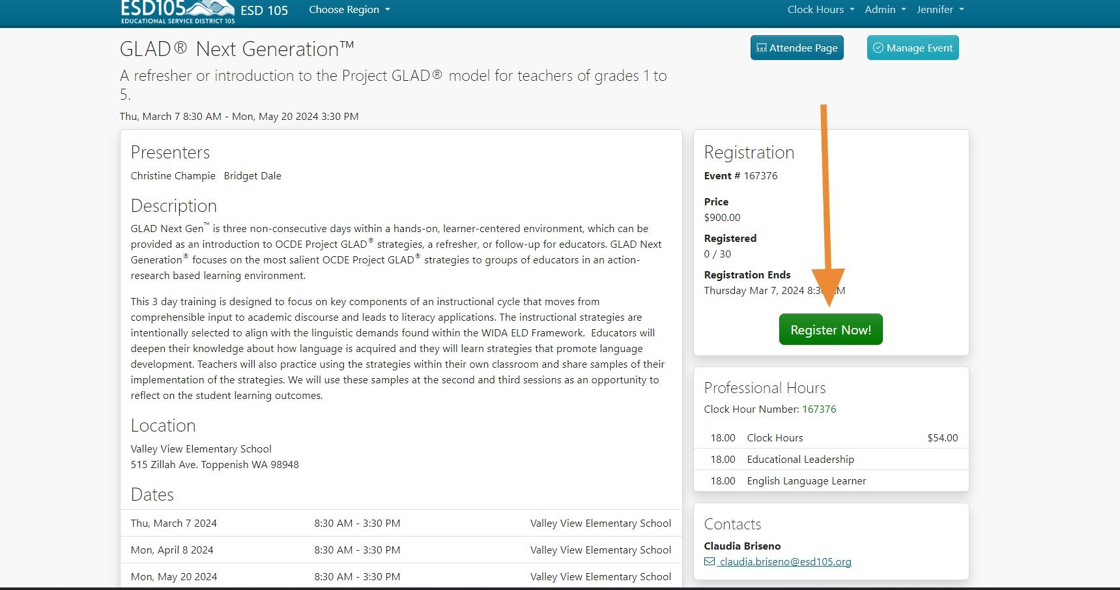1120x590 pixels.
Task: Expand the Clock Hours menu
Action: [821, 9]
